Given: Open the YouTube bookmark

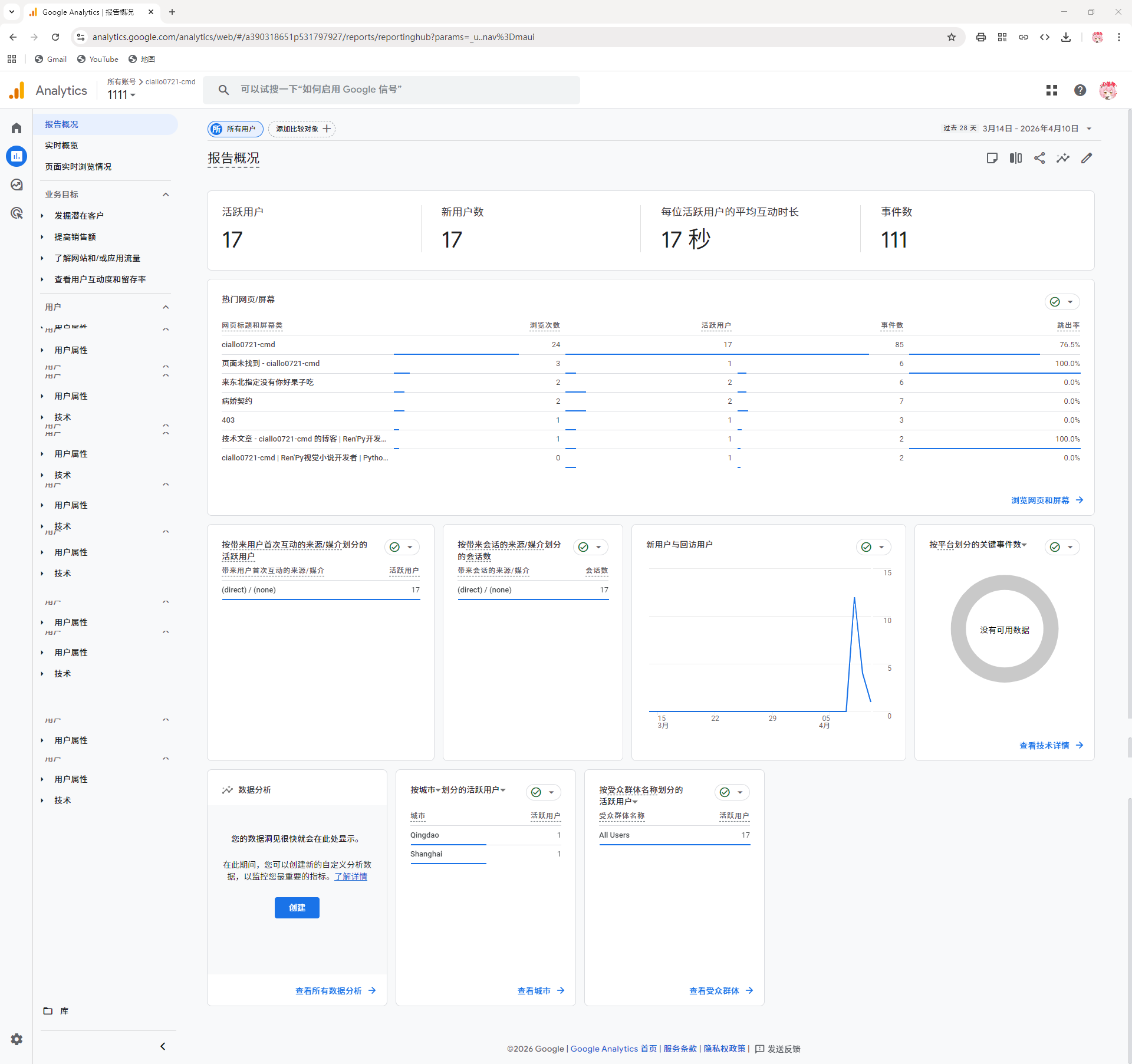Looking at the screenshot, I should [x=98, y=60].
